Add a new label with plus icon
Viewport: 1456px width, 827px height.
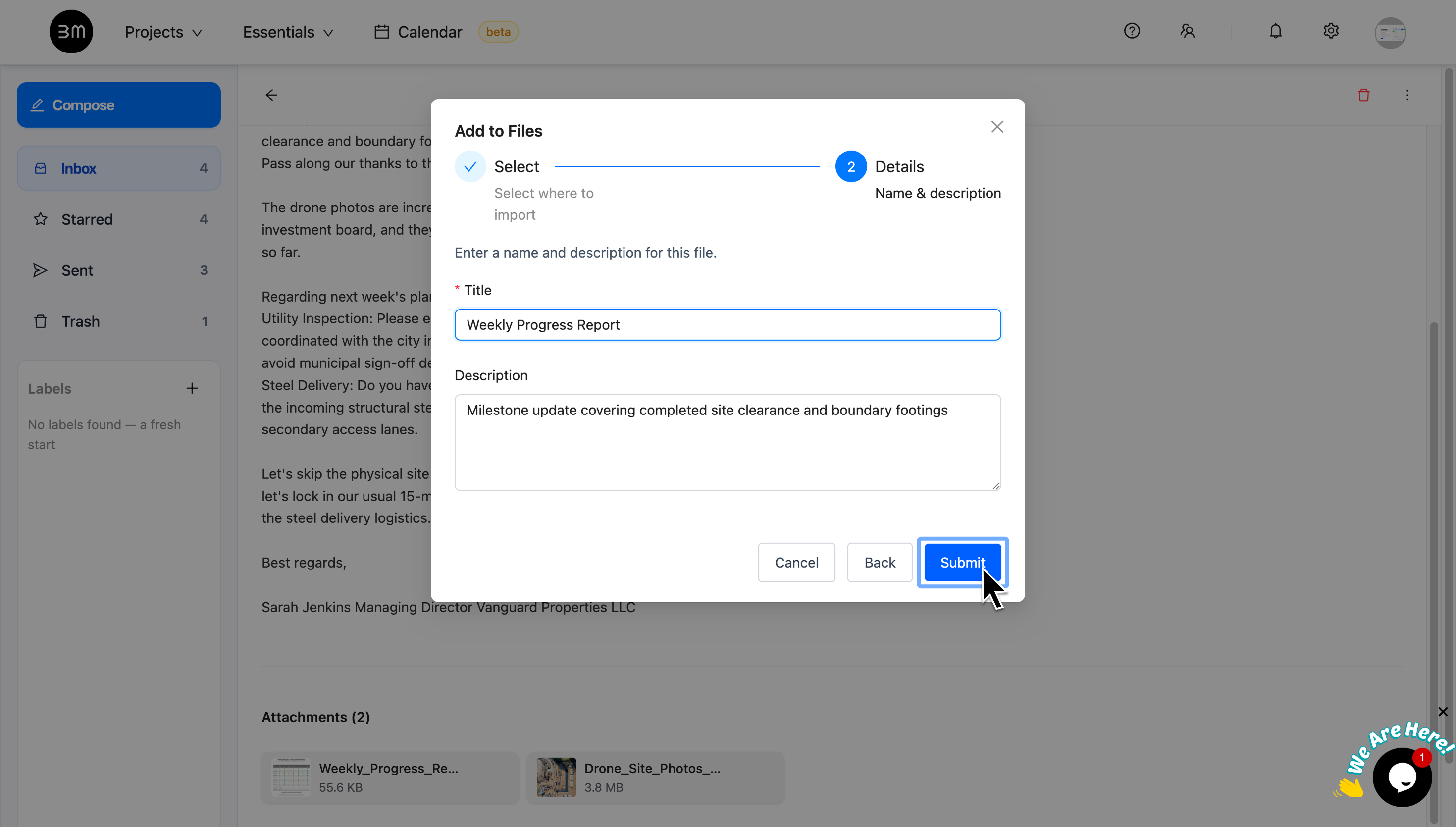[192, 389]
